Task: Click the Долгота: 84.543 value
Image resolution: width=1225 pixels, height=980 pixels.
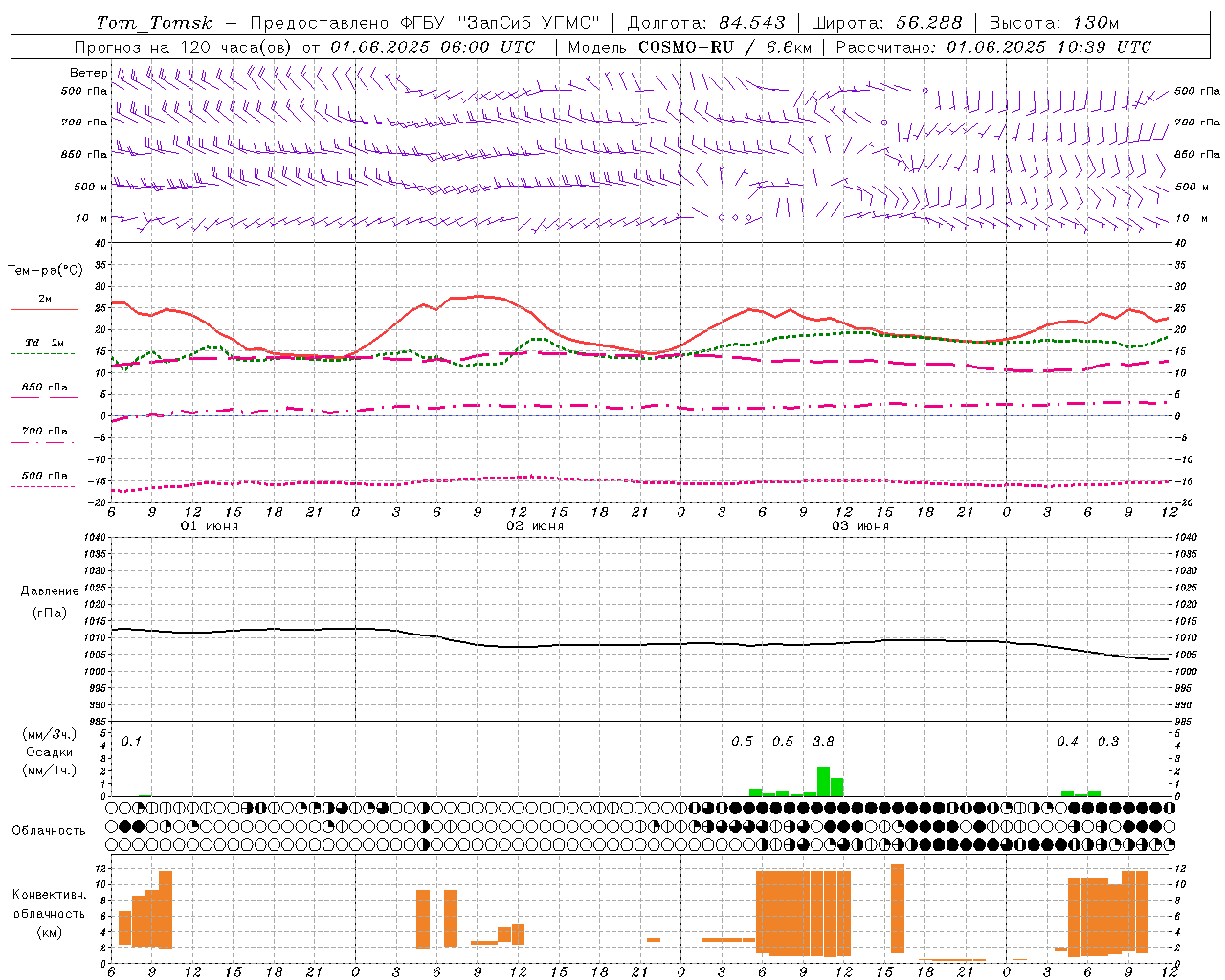Action: point(706,23)
